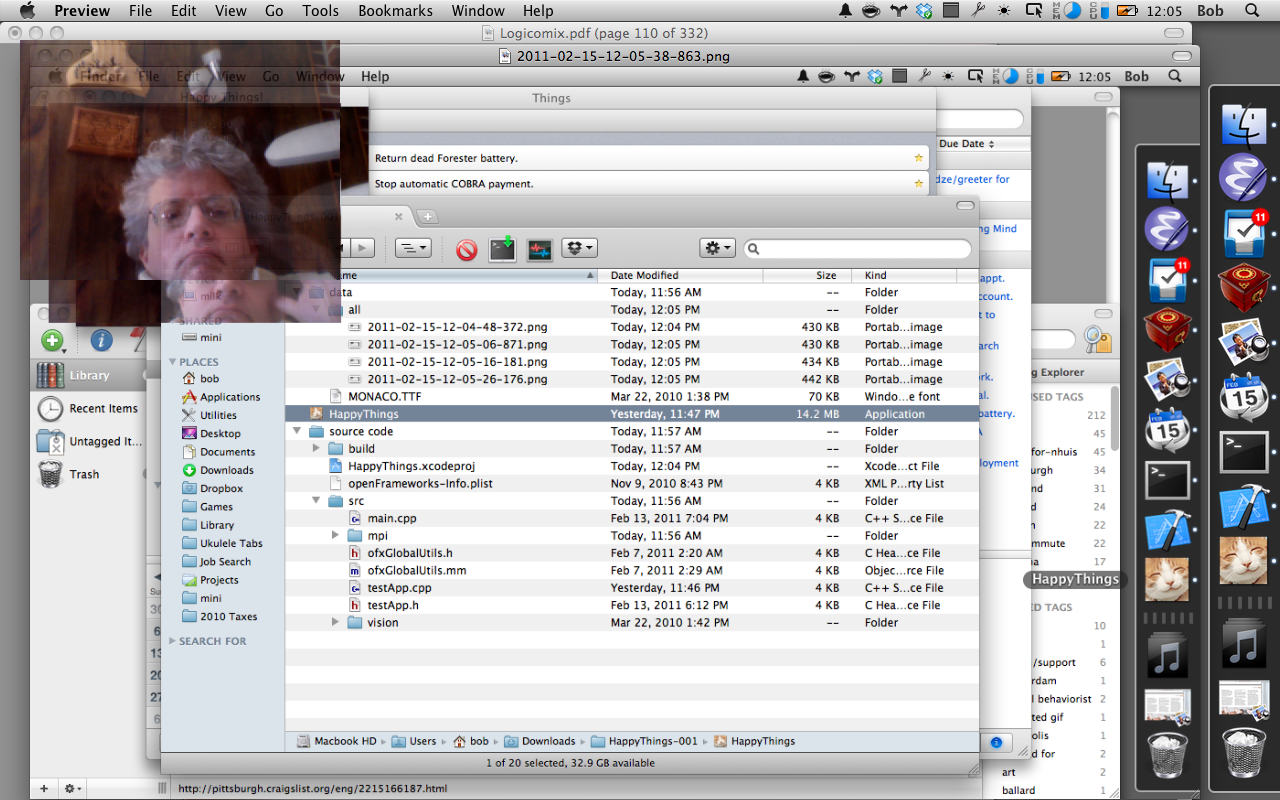This screenshot has height=800, width=1280.
Task: Click the Date Modified column header
Action: pos(644,275)
